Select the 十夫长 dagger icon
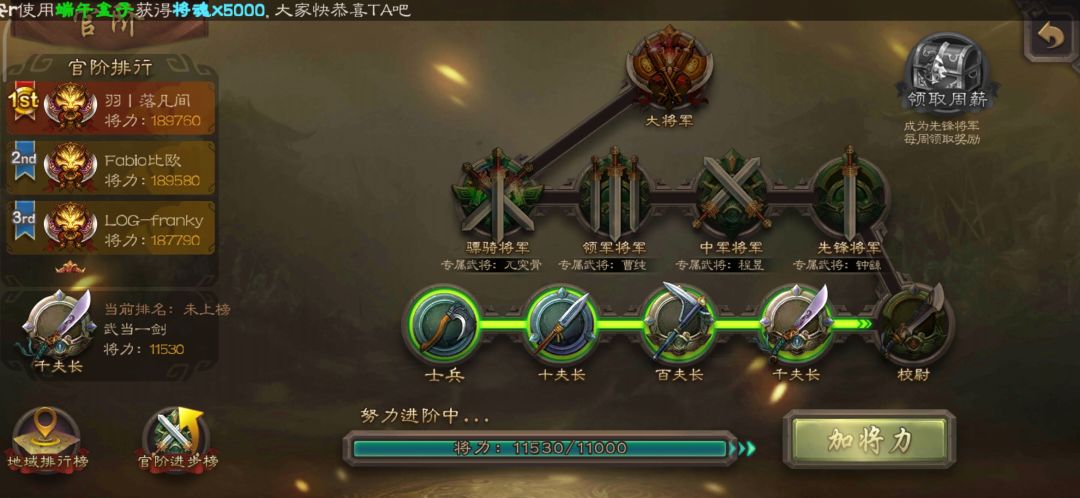 coord(561,324)
